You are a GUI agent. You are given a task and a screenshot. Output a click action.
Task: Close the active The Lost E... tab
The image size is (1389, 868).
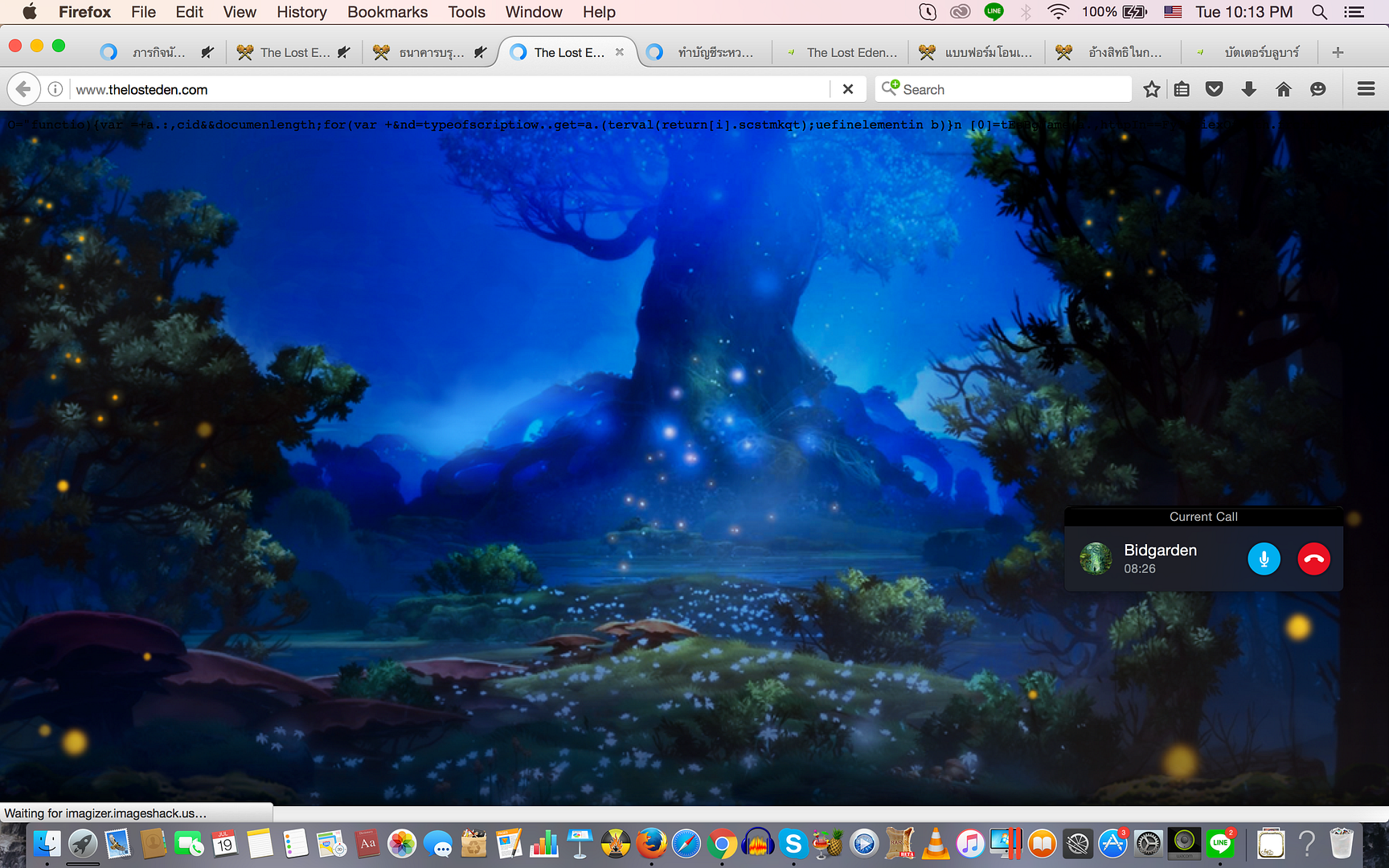pos(620,52)
